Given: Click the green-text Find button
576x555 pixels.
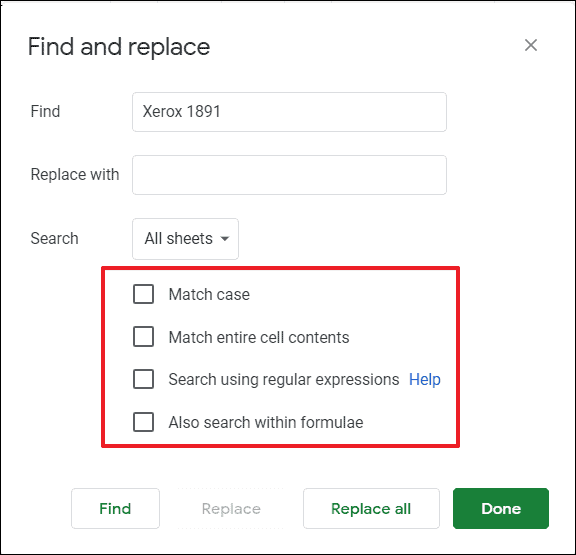Looking at the screenshot, I should [x=115, y=509].
